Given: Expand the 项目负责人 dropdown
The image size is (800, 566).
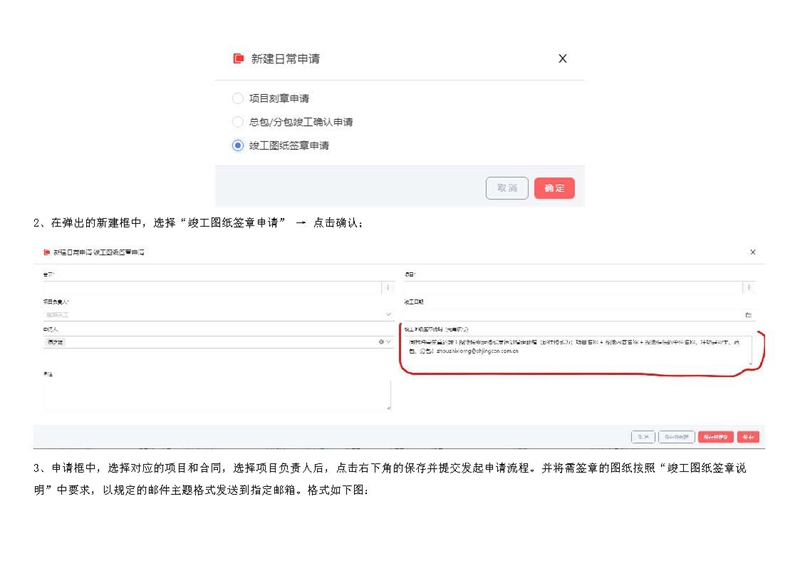Looking at the screenshot, I should (386, 314).
